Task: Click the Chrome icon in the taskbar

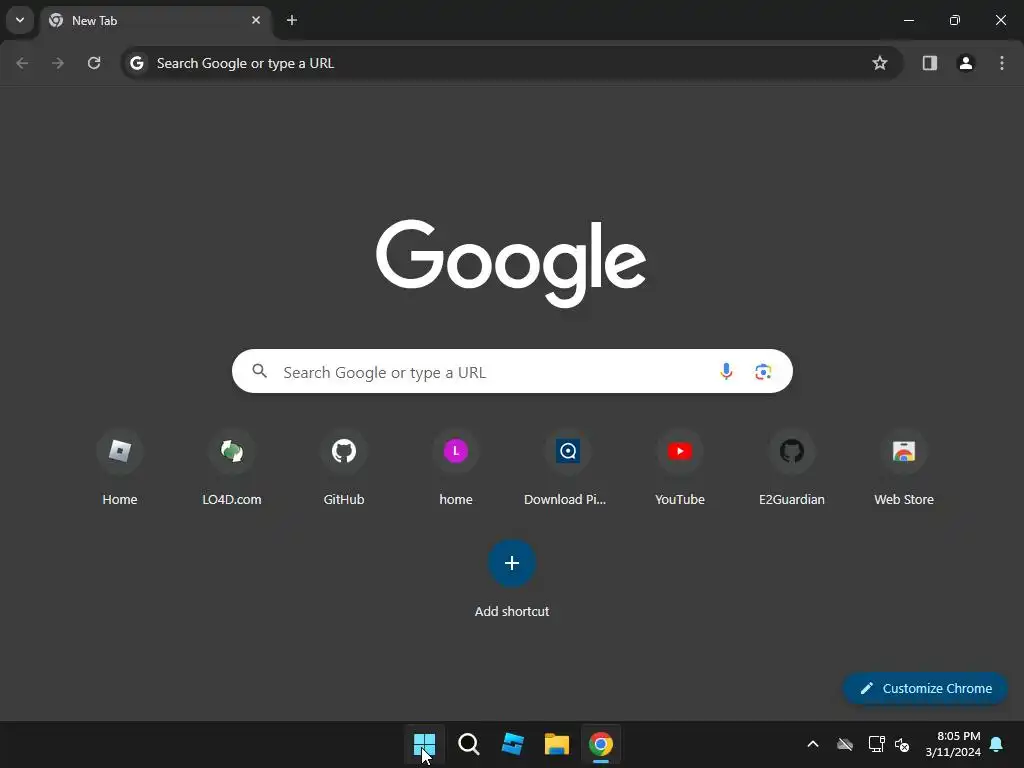Action: point(601,744)
